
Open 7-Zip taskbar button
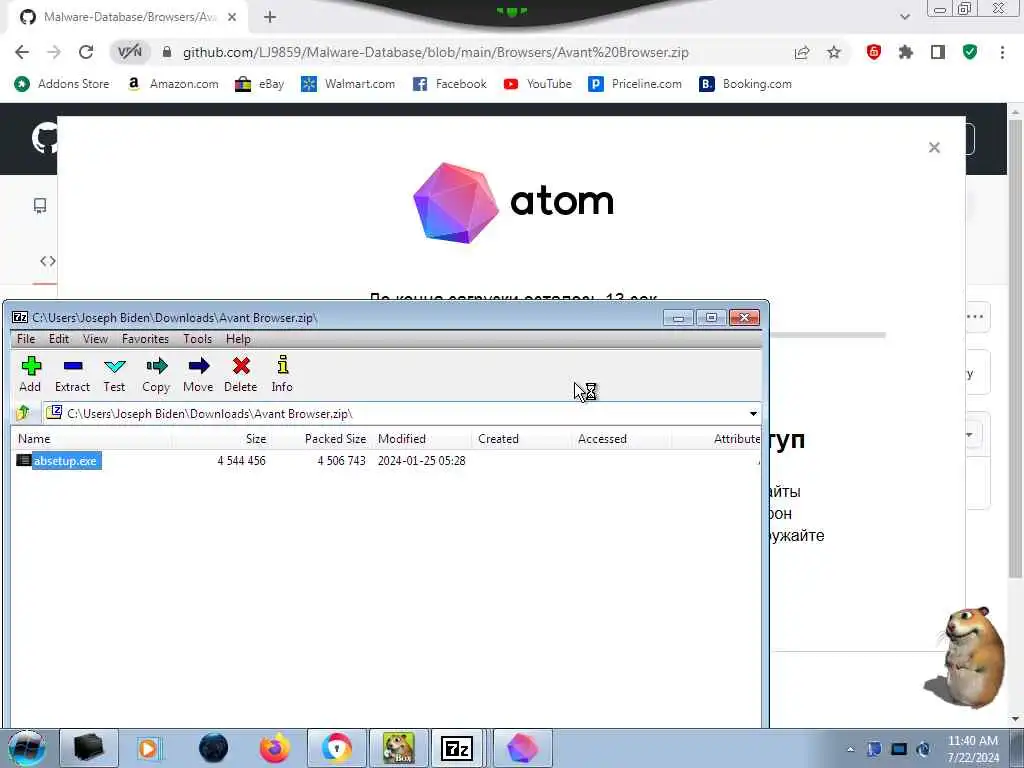(457, 748)
